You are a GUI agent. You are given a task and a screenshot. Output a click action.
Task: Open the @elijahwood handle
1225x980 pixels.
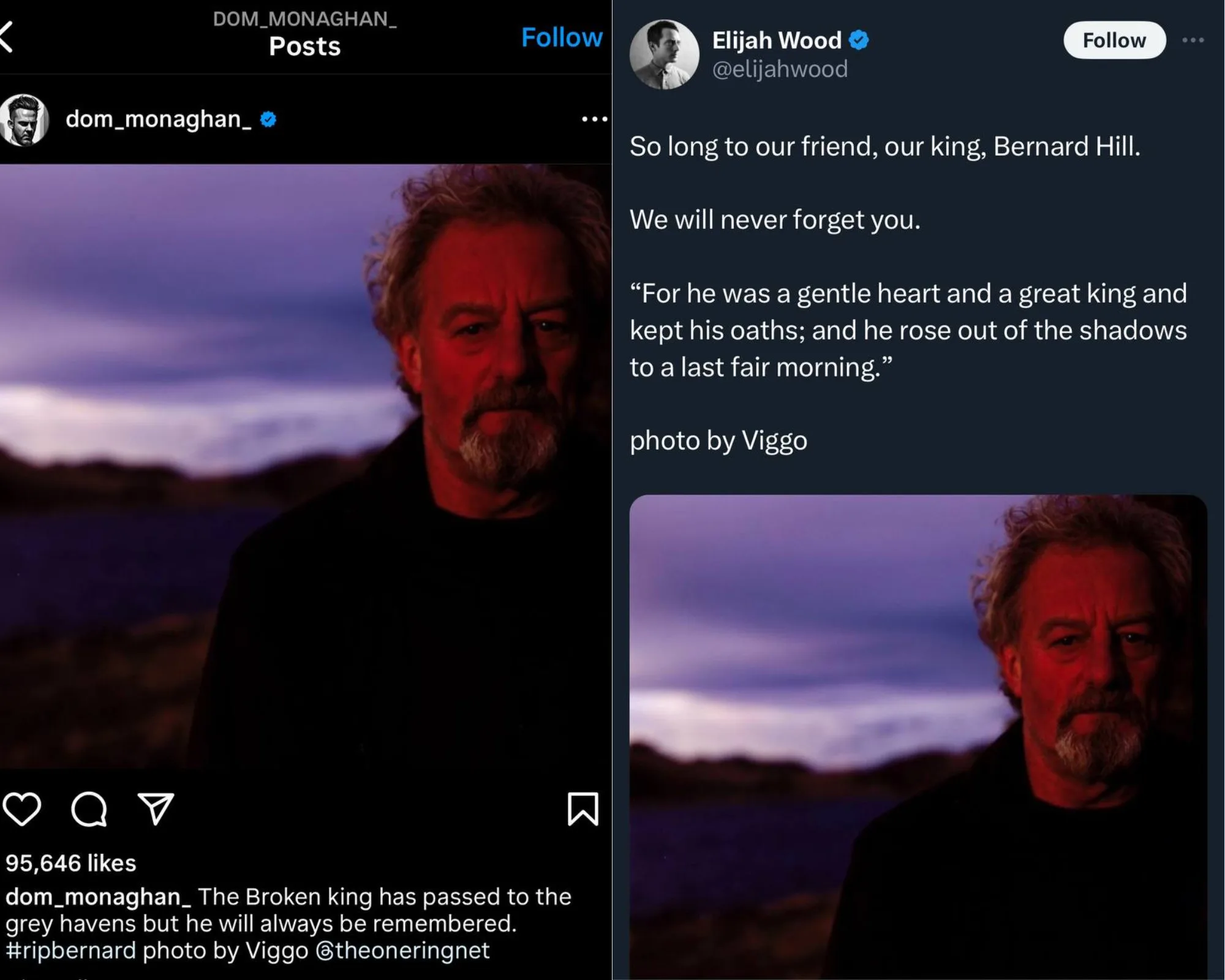(x=780, y=69)
